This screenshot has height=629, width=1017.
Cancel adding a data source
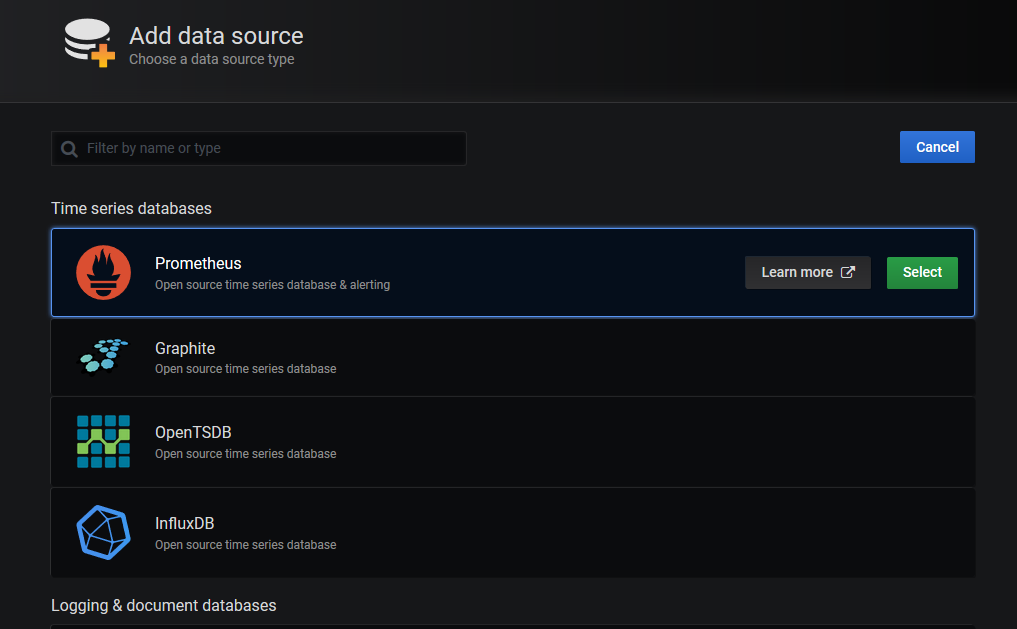(937, 147)
